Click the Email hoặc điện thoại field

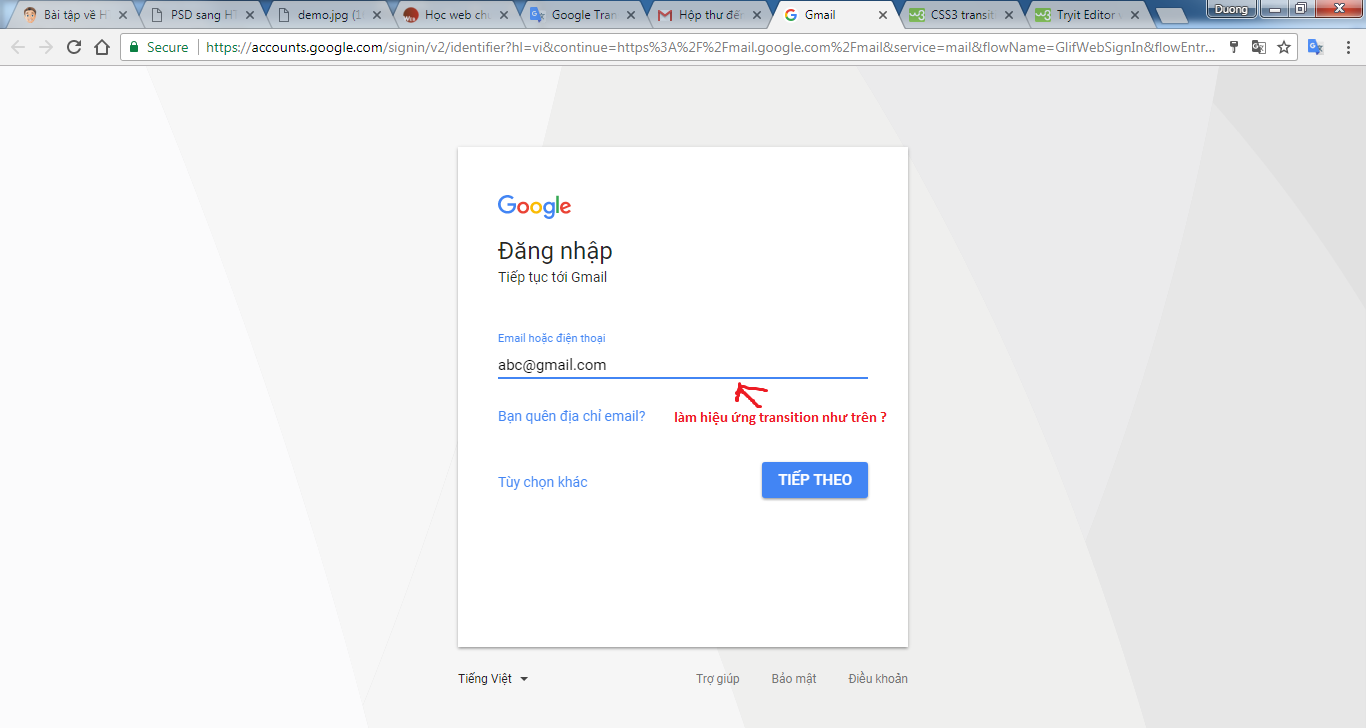pos(682,365)
